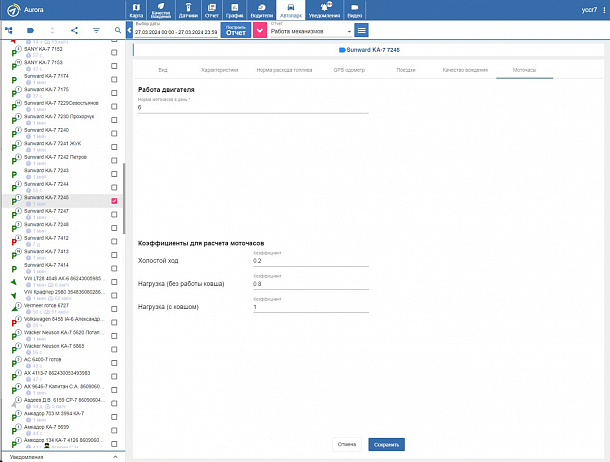Switch to the Характеристики tab
The width and height of the screenshot is (610, 462).
pyautogui.click(x=219, y=70)
